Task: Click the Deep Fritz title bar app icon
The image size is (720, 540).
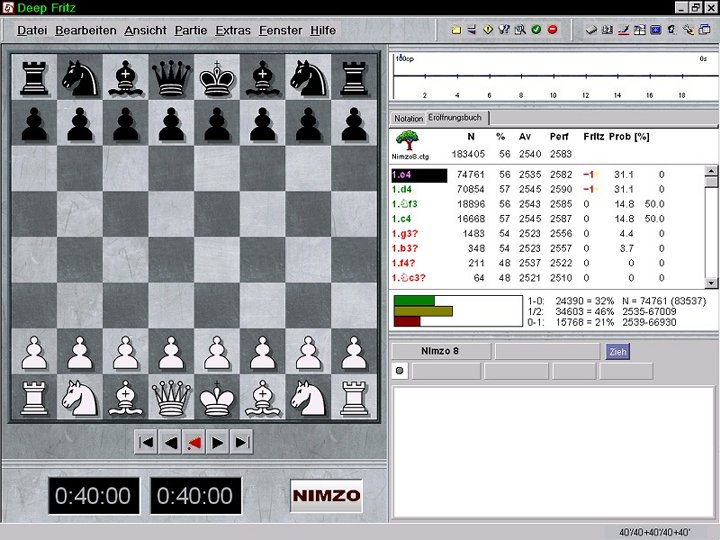Action: (x=8, y=7)
